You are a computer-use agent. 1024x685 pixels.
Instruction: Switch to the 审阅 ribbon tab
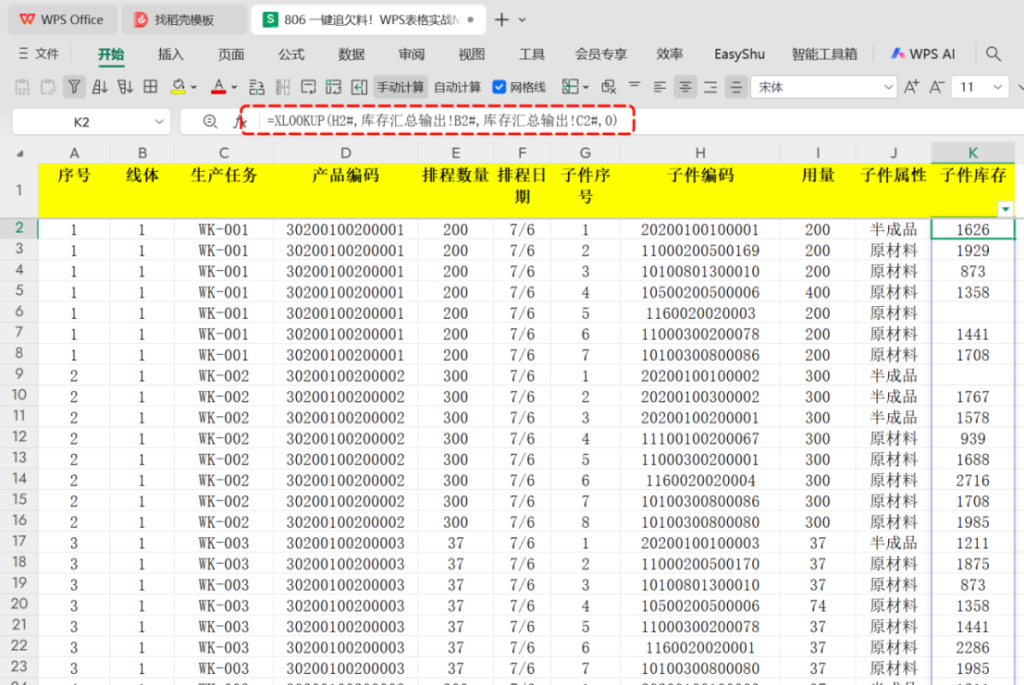pyautogui.click(x=411, y=54)
